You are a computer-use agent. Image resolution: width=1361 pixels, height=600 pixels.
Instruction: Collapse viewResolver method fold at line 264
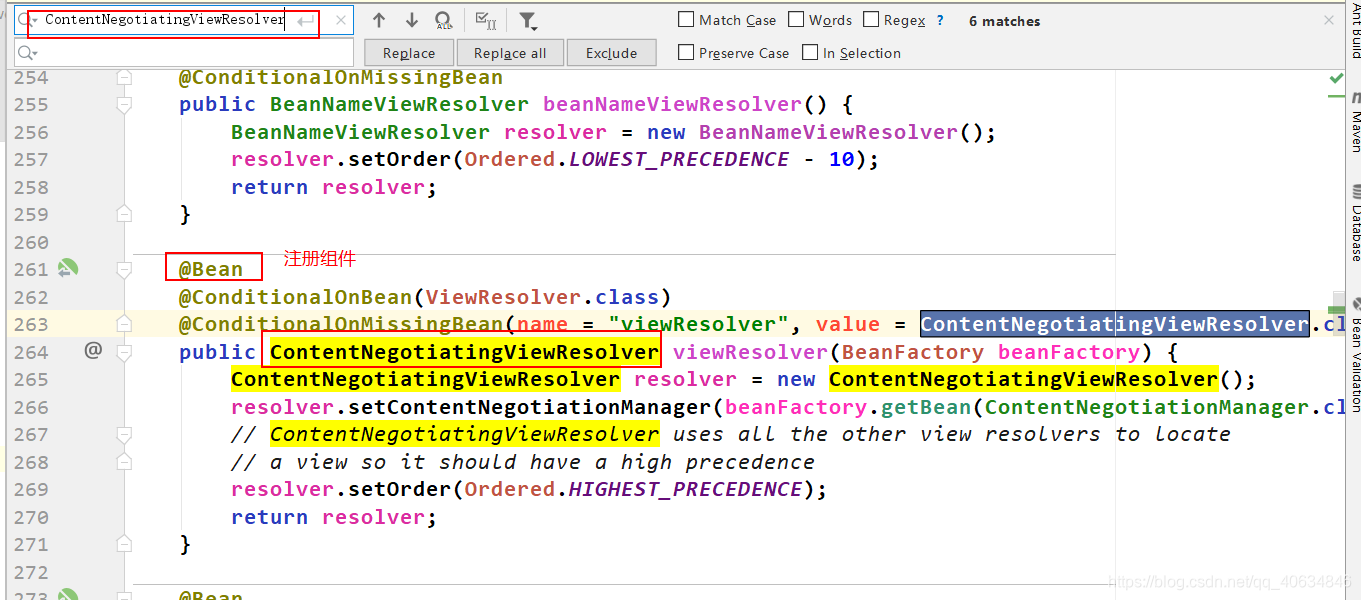pyautogui.click(x=124, y=352)
